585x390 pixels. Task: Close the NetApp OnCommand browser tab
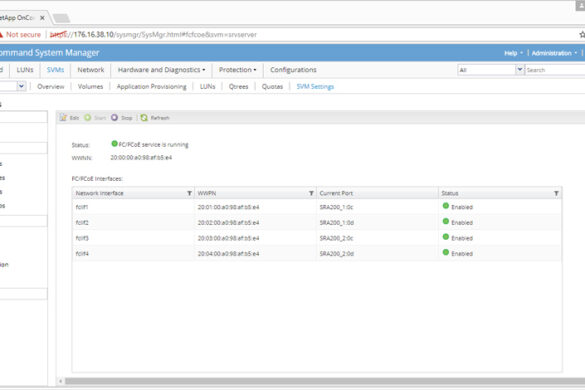pyautogui.click(x=42, y=18)
